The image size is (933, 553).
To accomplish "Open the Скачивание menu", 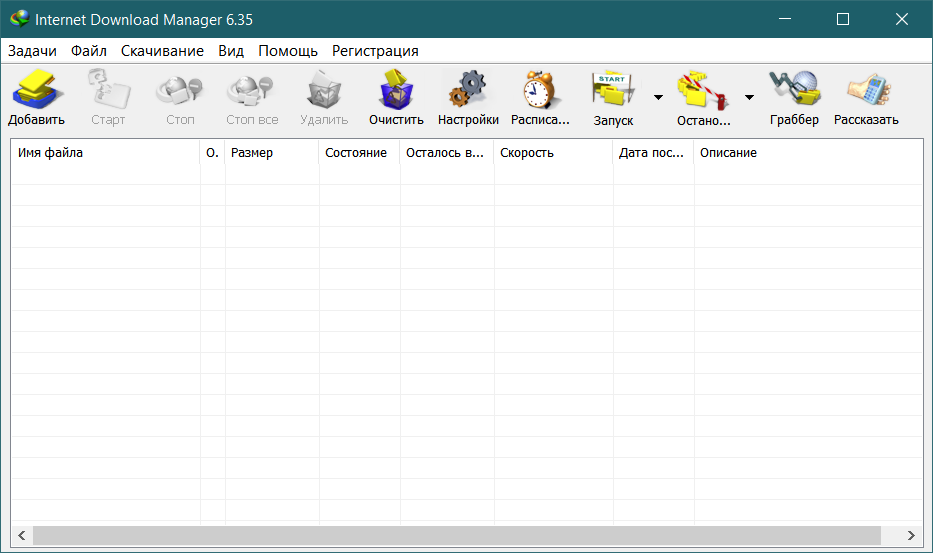I will [162, 51].
